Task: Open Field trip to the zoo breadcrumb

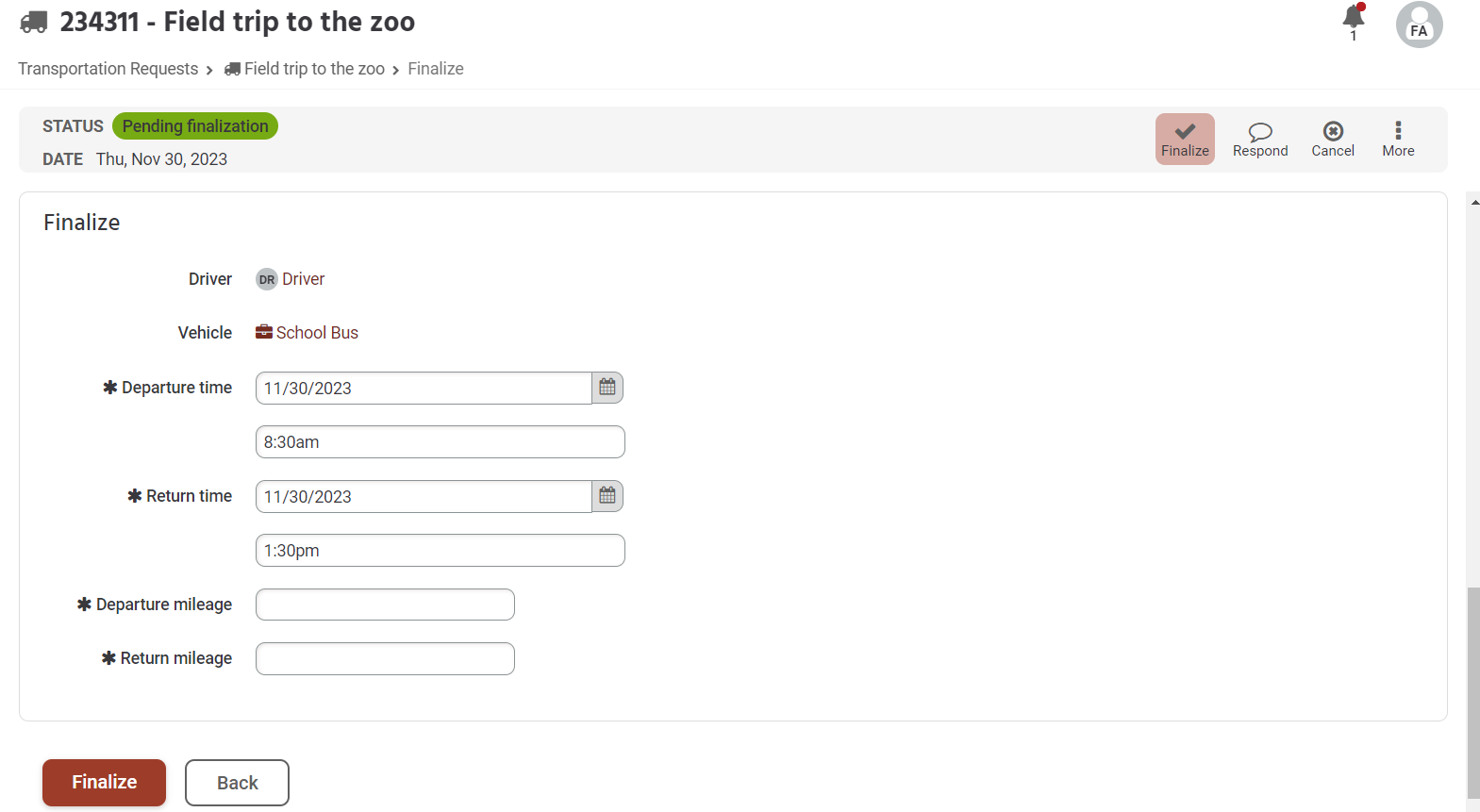Action: pos(313,69)
